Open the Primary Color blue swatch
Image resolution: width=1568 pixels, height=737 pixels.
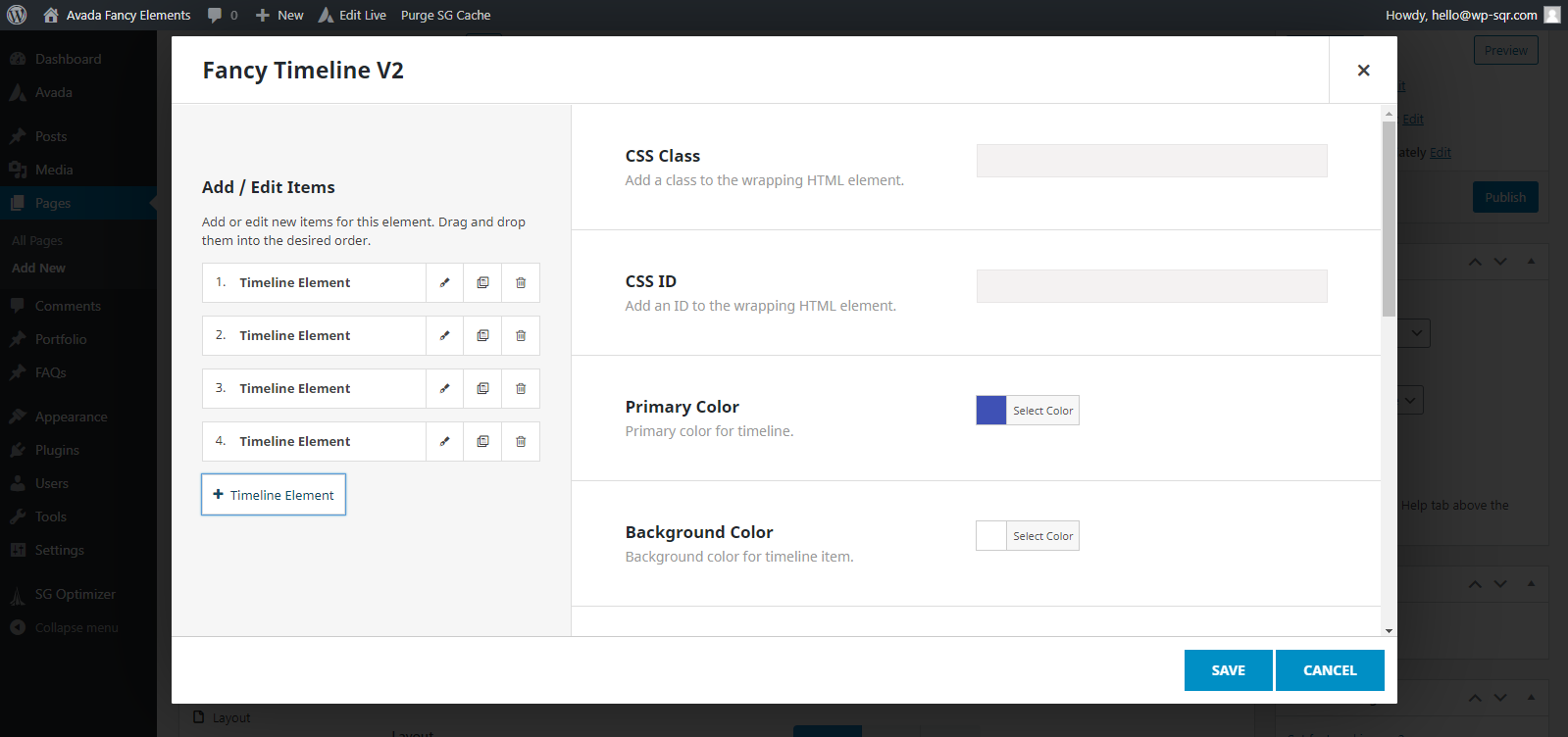tap(991, 410)
